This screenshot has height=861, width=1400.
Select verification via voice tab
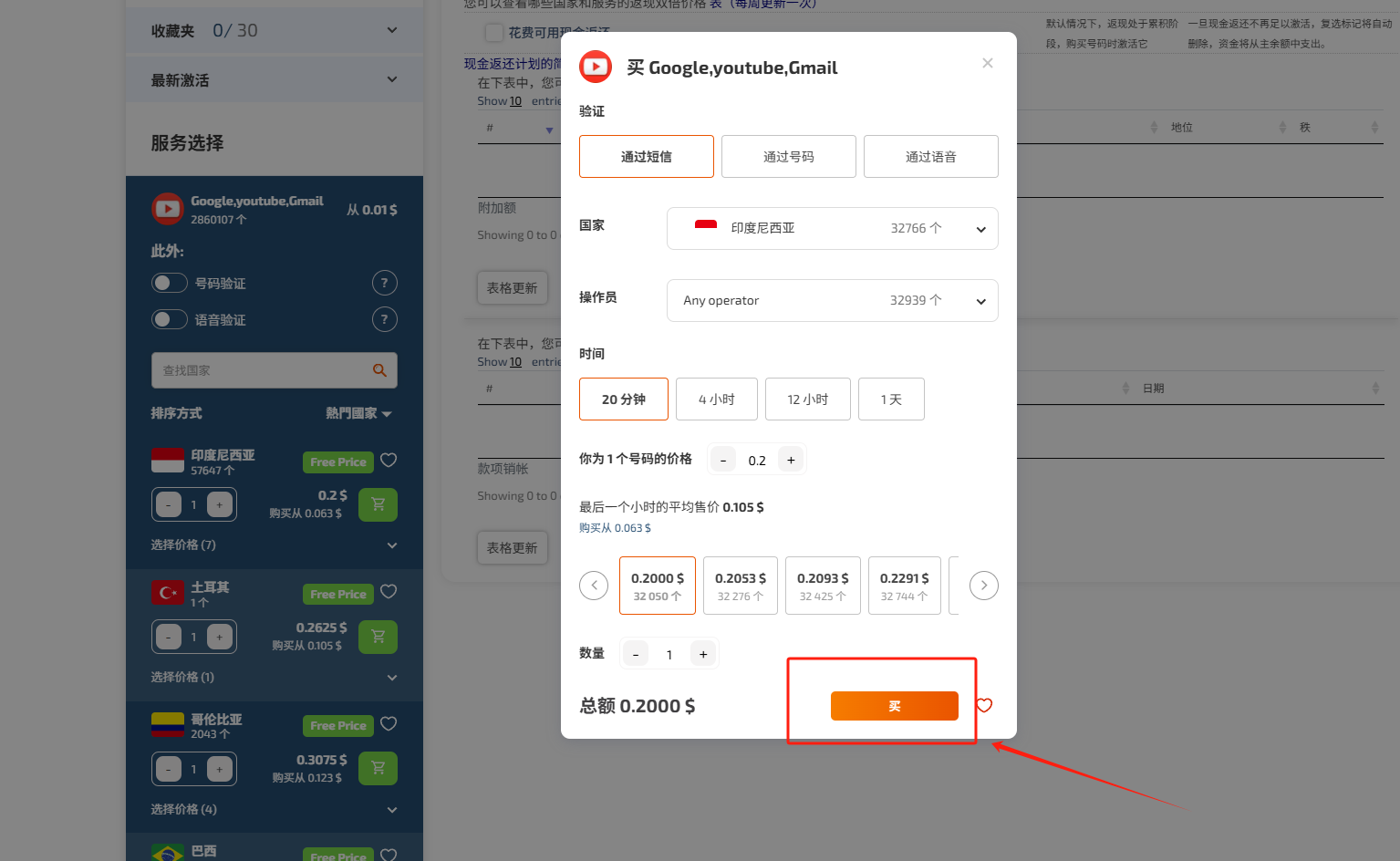point(931,157)
